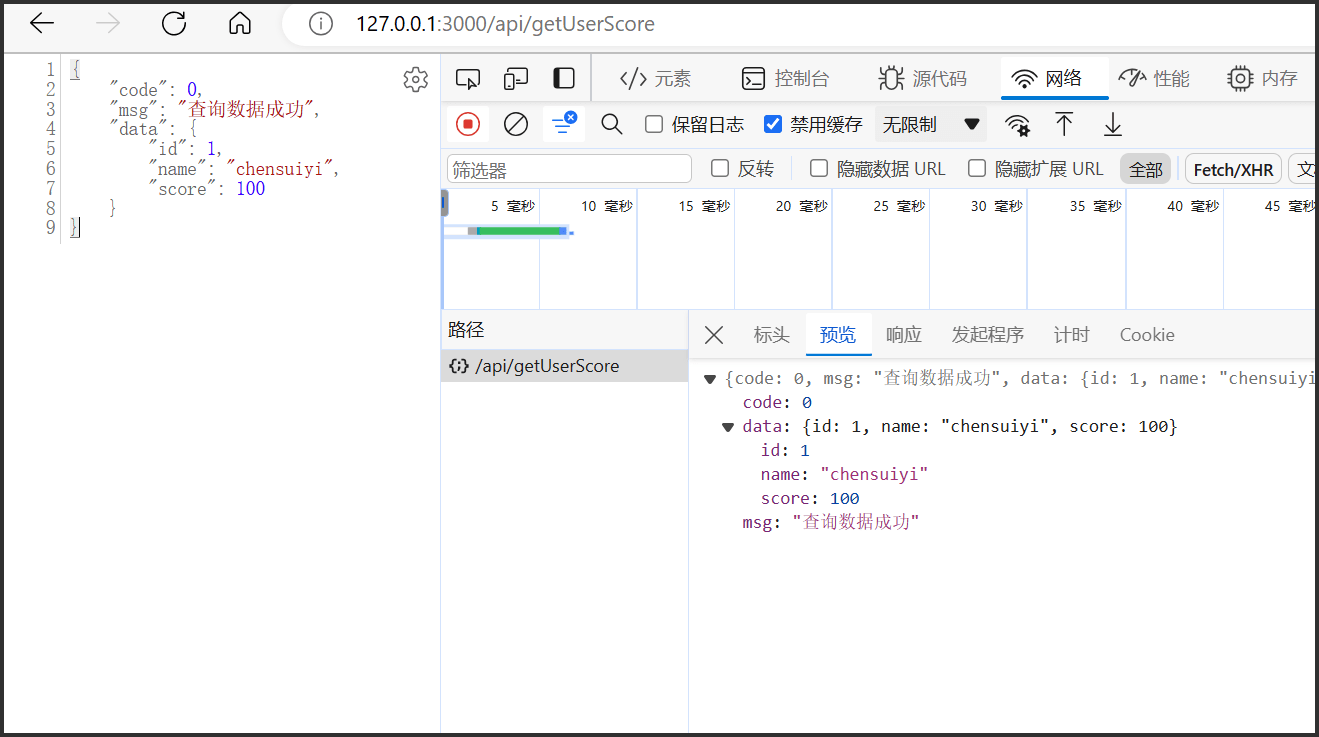Open network search magnifier

(611, 124)
